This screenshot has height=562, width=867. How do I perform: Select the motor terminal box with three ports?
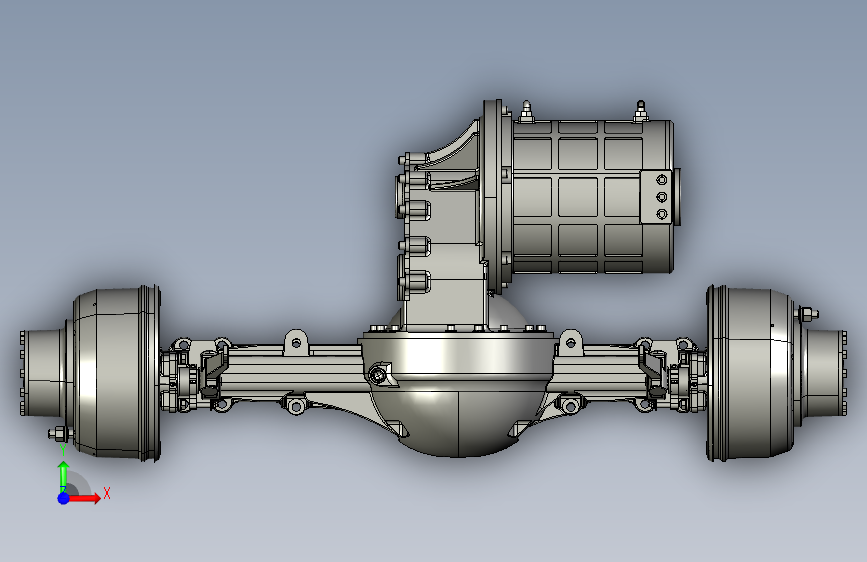click(x=656, y=197)
